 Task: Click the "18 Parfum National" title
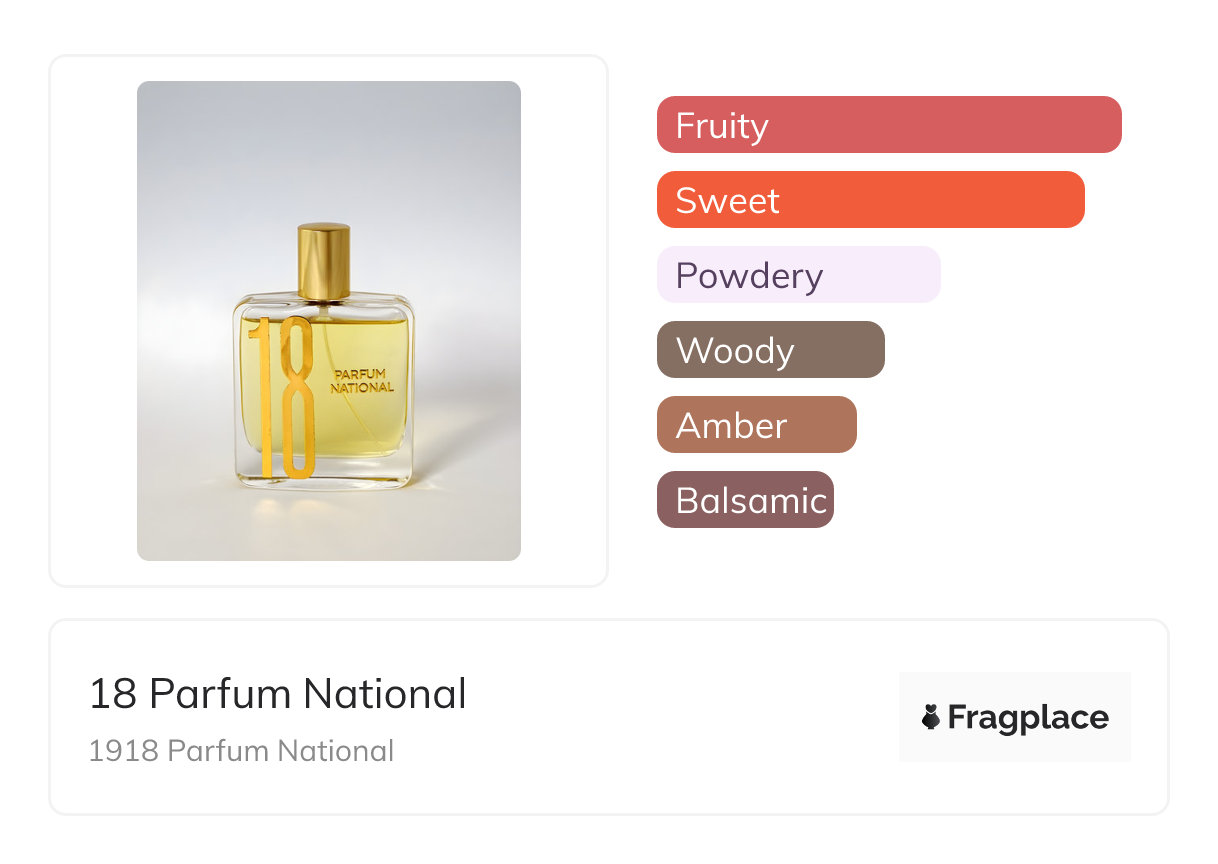tap(277, 694)
